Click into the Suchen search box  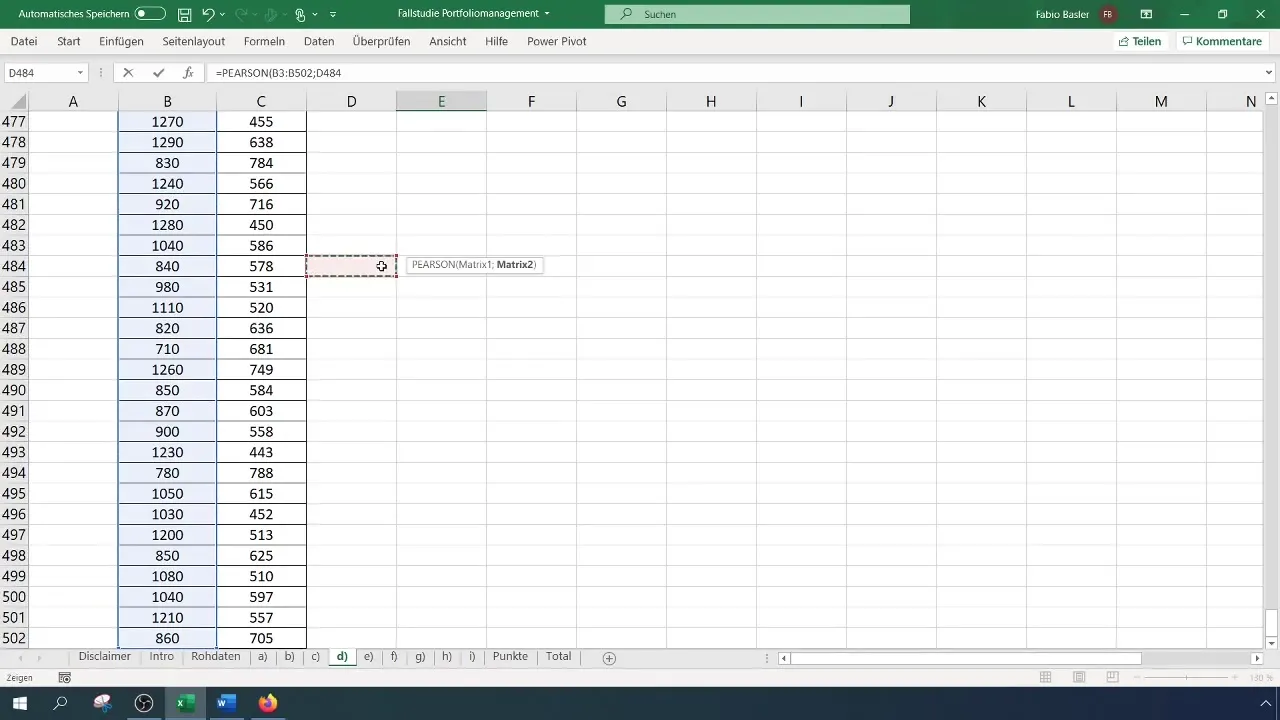click(758, 14)
